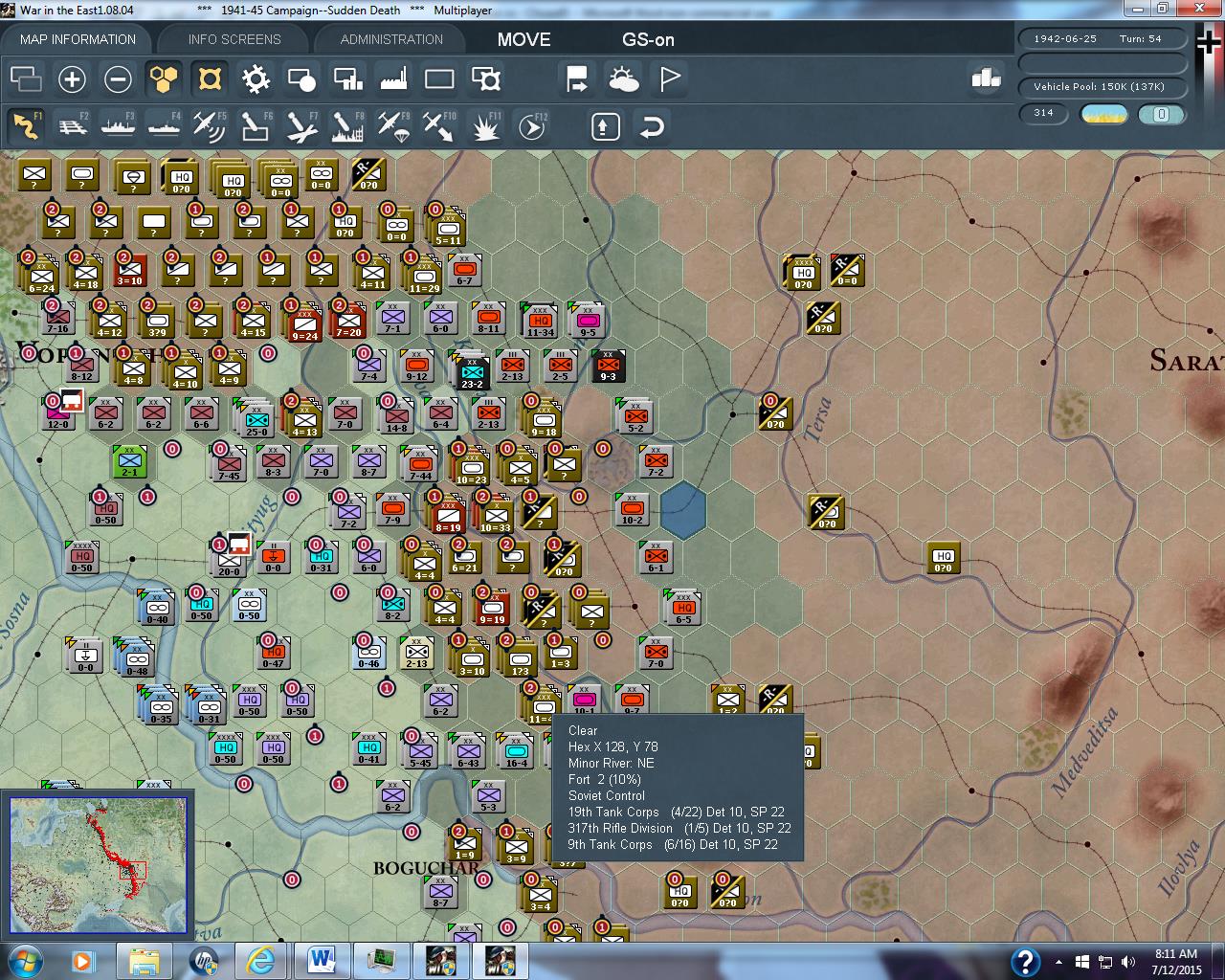The height and width of the screenshot is (980, 1225).
Task: Select the F3 naval transport mode
Action: [118, 125]
